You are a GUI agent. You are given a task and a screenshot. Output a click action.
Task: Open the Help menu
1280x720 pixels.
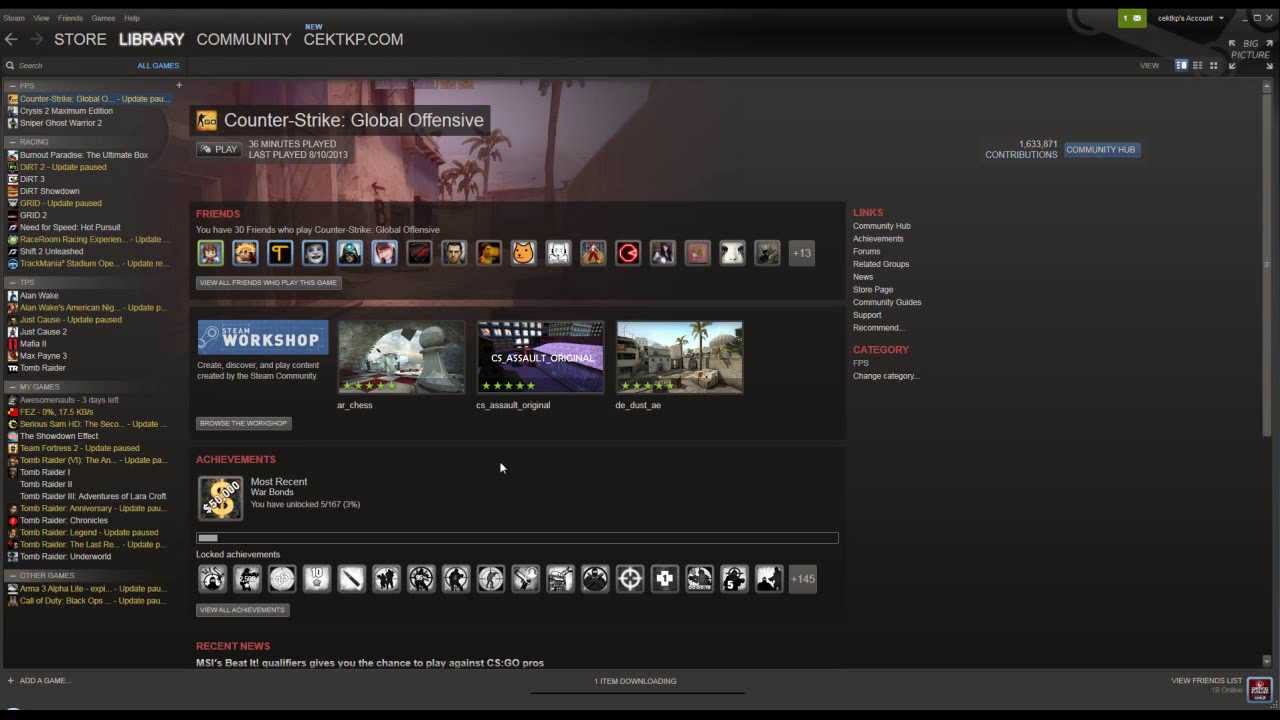coord(132,18)
